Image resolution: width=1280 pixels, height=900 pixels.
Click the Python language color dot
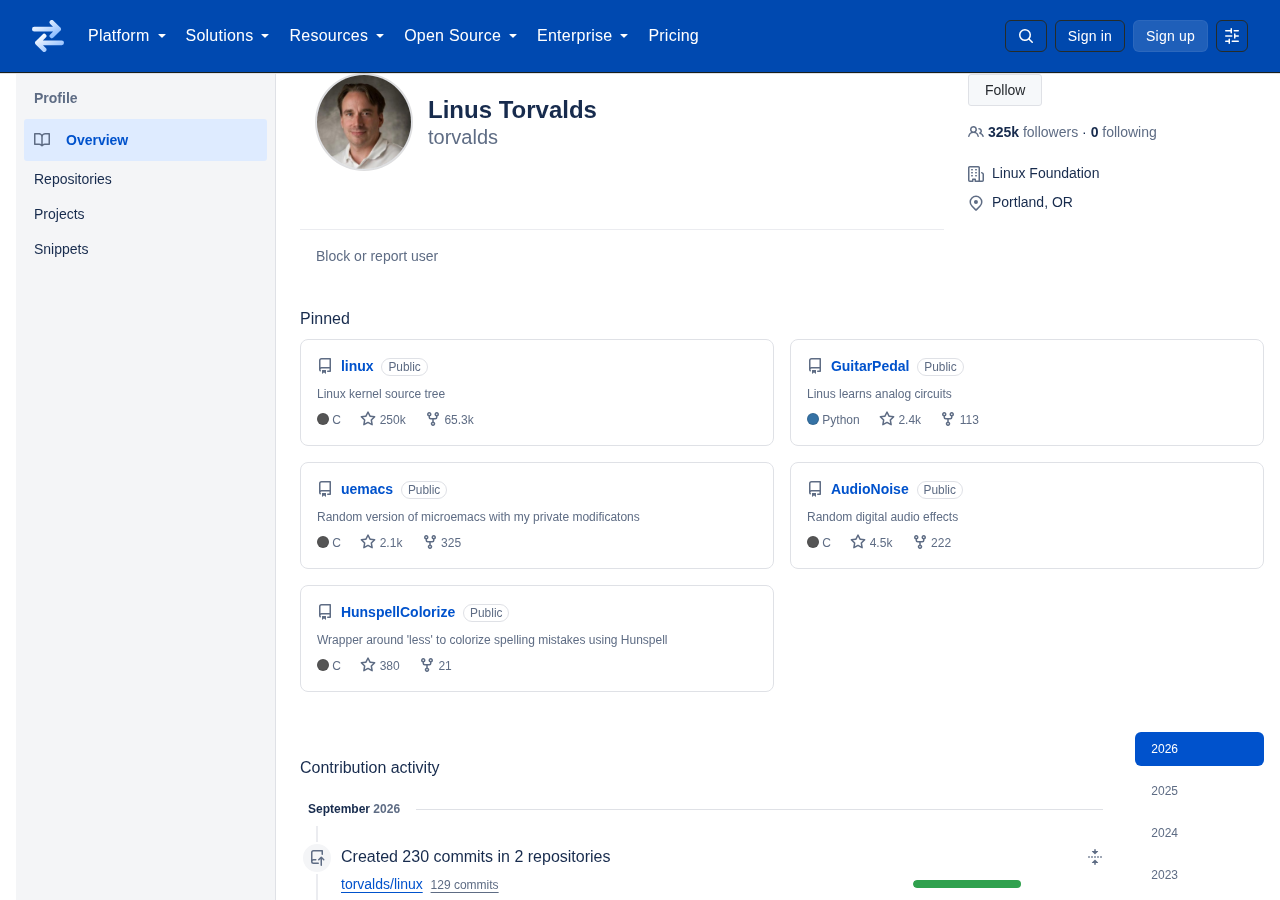pos(813,419)
